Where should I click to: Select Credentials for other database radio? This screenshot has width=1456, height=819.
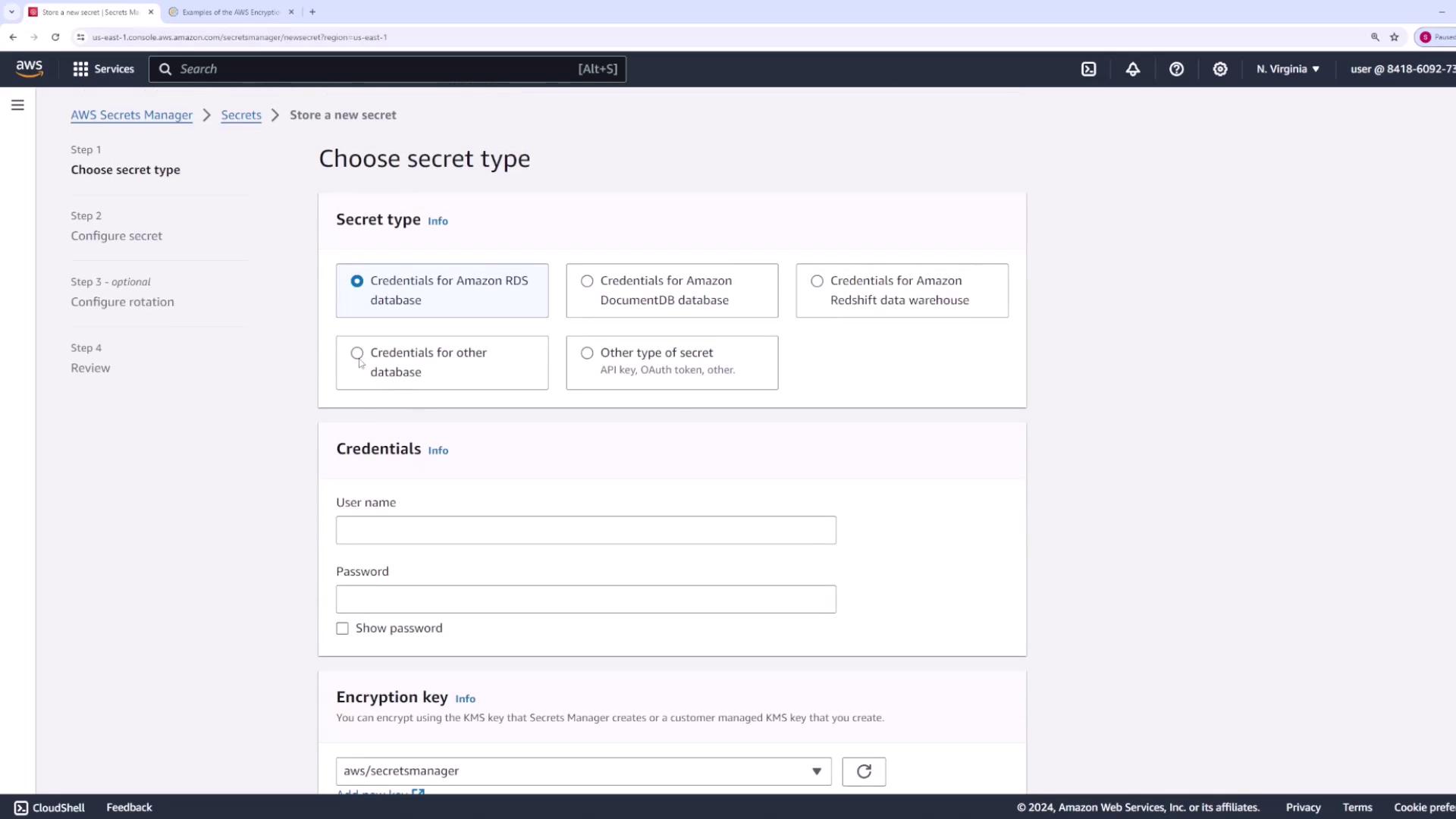pos(357,353)
